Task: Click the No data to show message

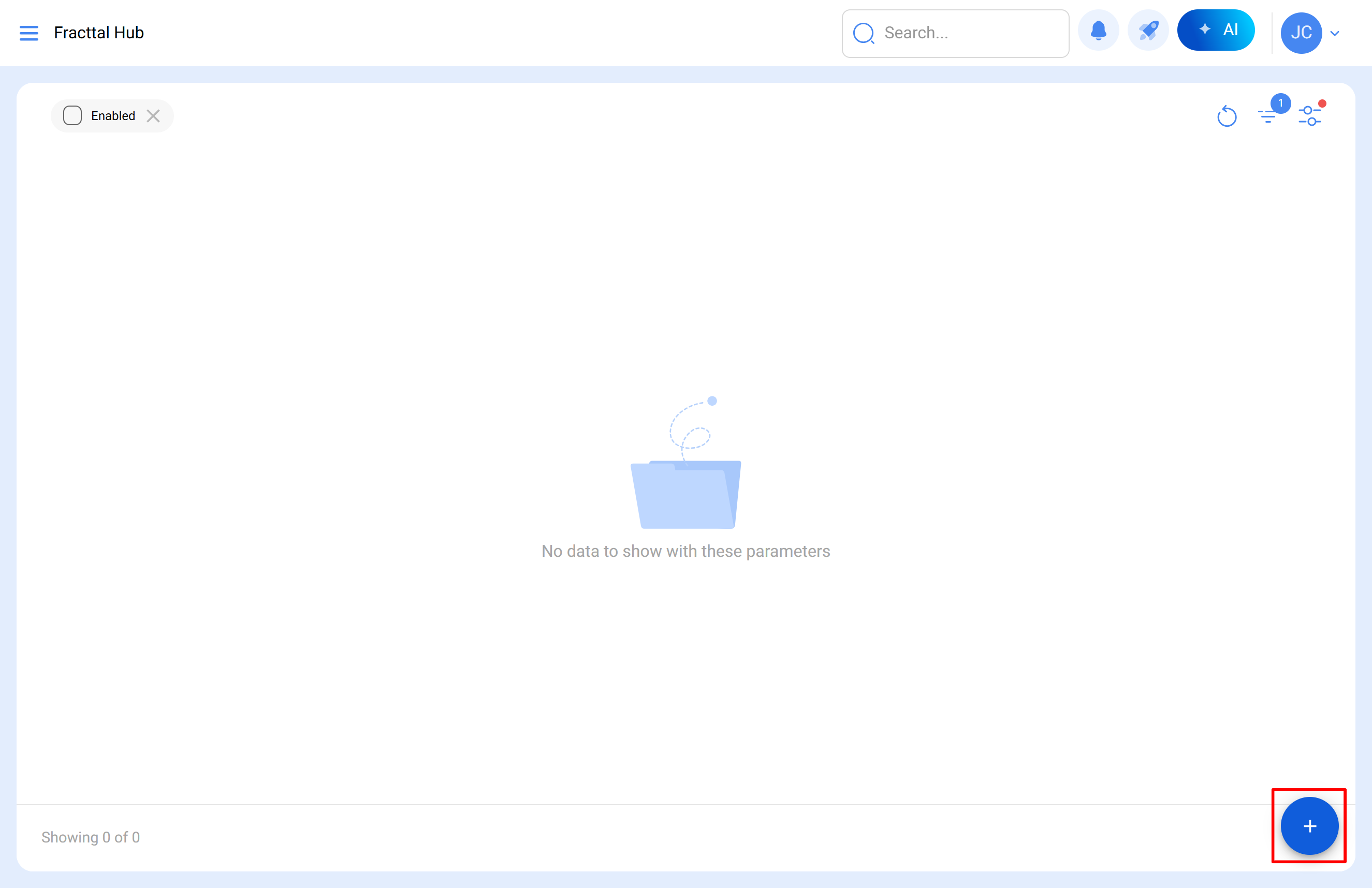Action: (x=685, y=552)
